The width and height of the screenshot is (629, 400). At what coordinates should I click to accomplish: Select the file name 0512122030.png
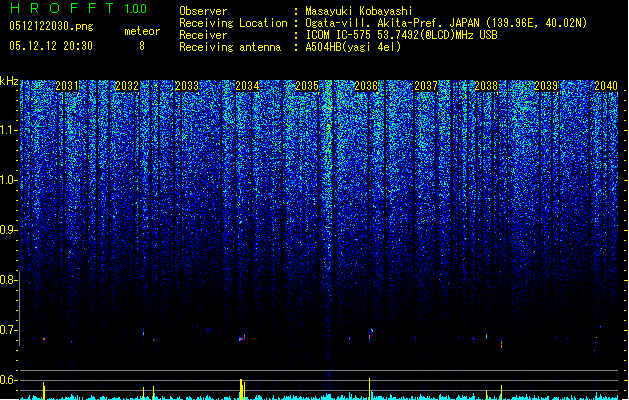(51, 26)
